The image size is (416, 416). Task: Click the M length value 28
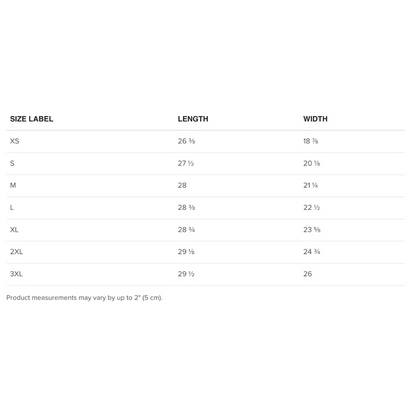(182, 185)
